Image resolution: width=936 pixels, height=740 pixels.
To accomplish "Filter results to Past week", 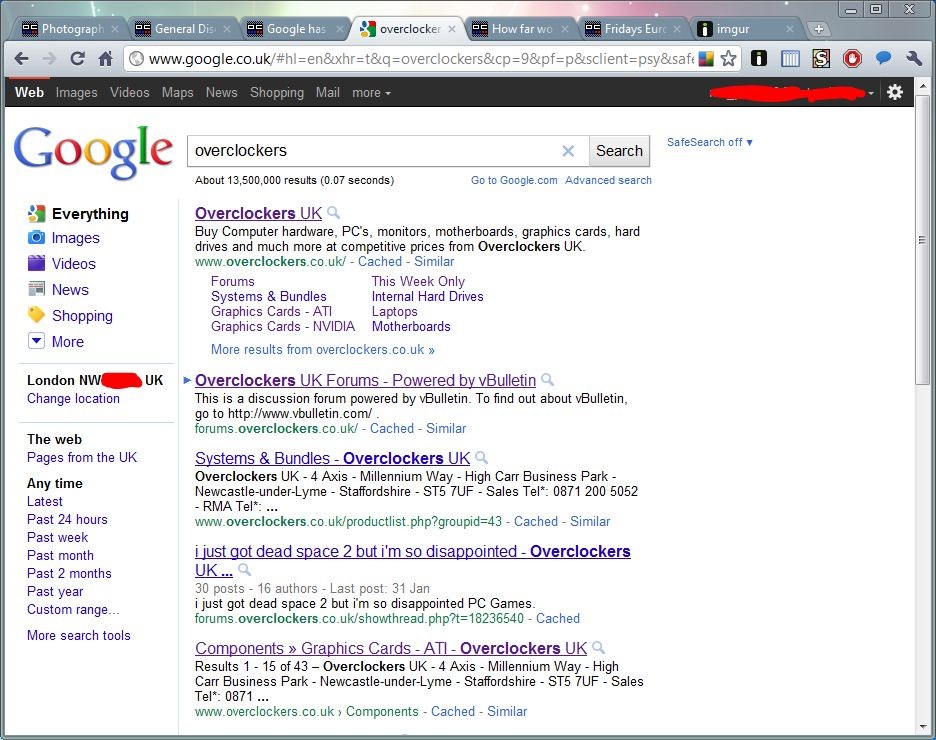I will click(57, 538).
